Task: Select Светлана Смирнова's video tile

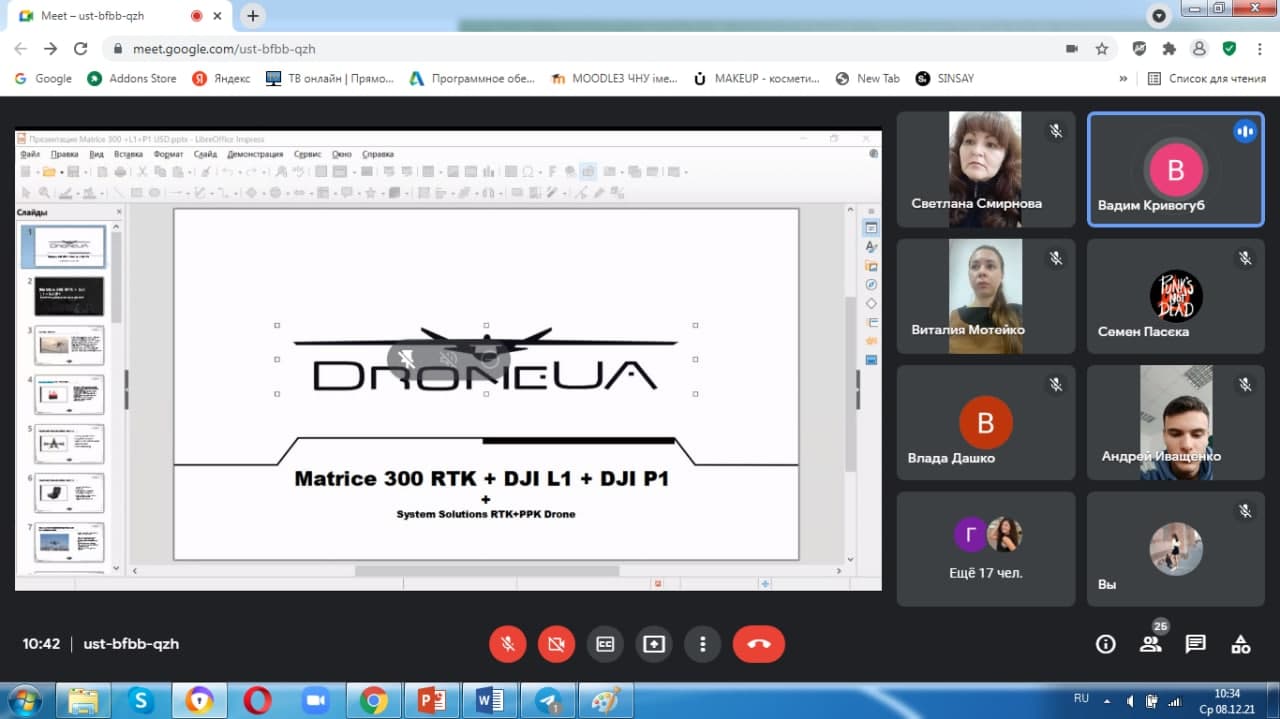Action: pos(986,169)
